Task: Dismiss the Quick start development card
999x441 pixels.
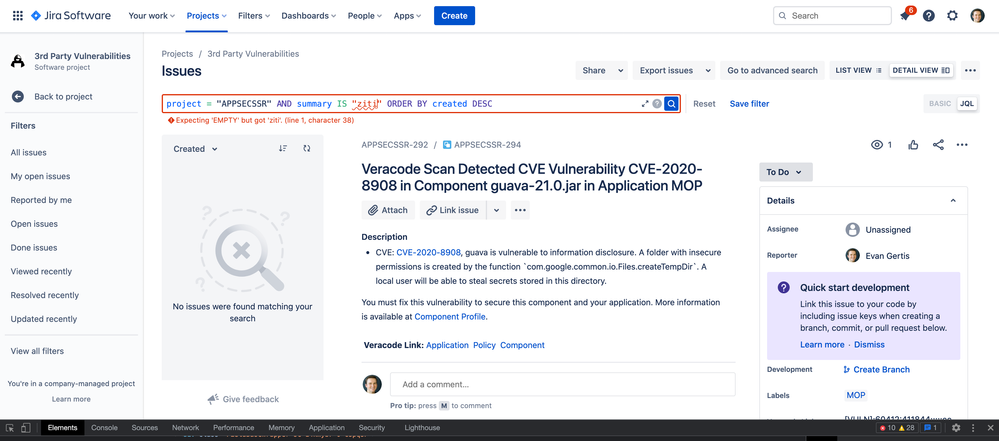Action: (x=869, y=344)
